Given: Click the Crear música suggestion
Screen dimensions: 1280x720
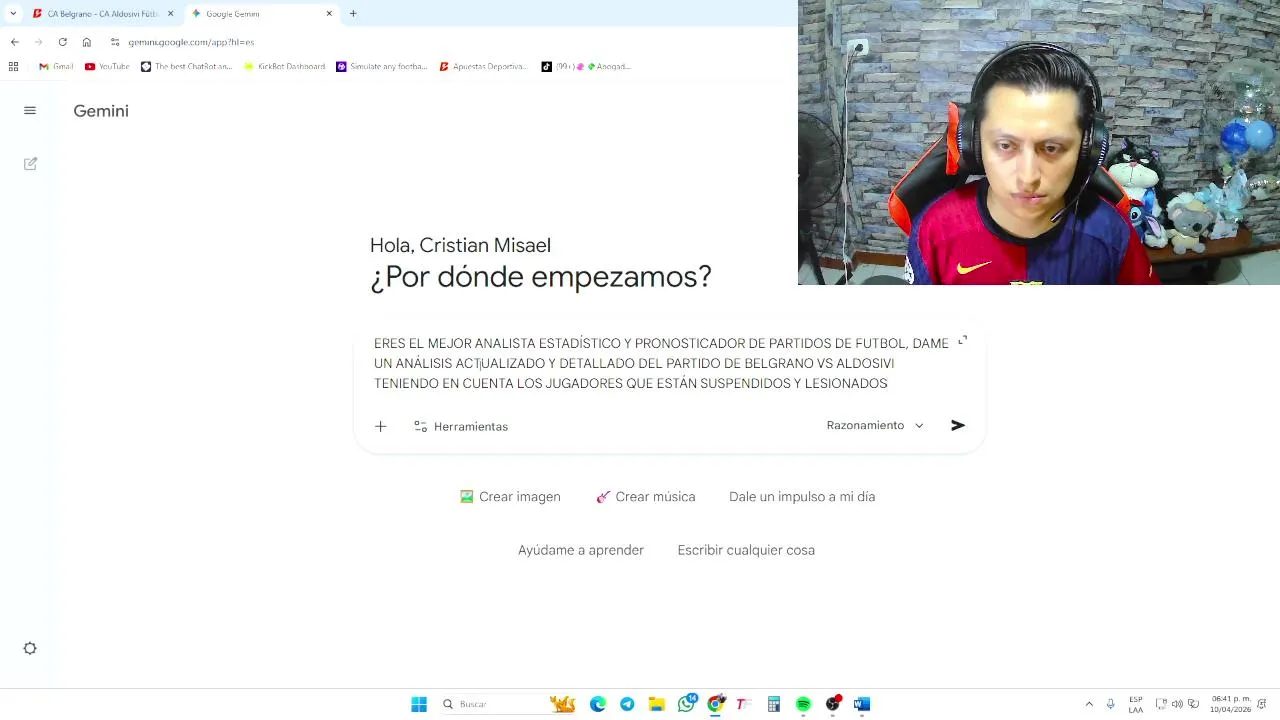Looking at the screenshot, I should tap(646, 496).
